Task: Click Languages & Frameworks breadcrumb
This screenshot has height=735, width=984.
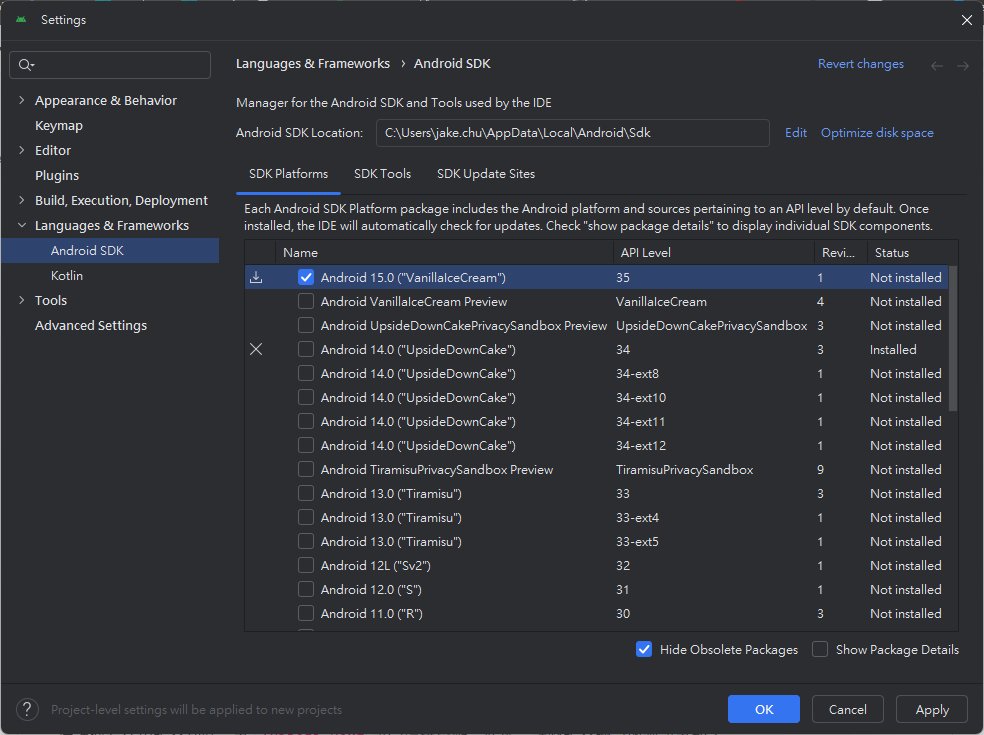Action: 313,64
